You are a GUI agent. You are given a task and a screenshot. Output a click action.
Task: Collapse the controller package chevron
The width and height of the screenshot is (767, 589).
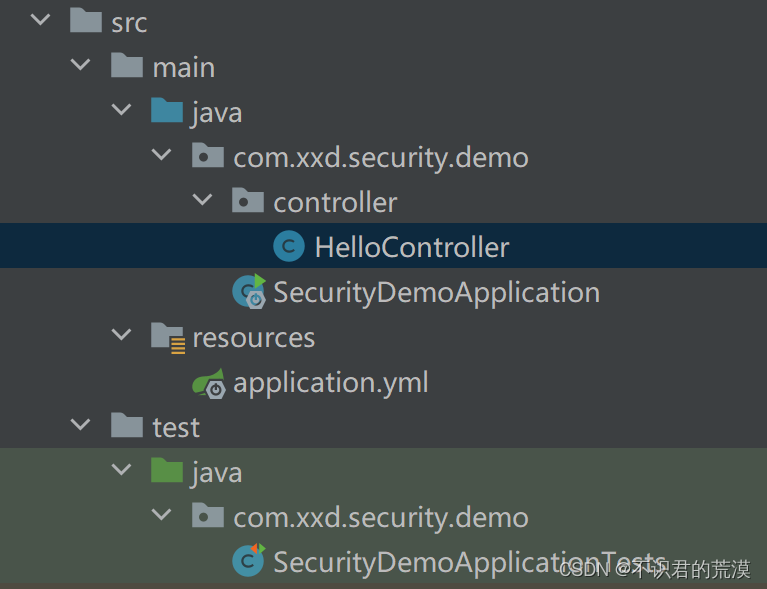coord(203,200)
